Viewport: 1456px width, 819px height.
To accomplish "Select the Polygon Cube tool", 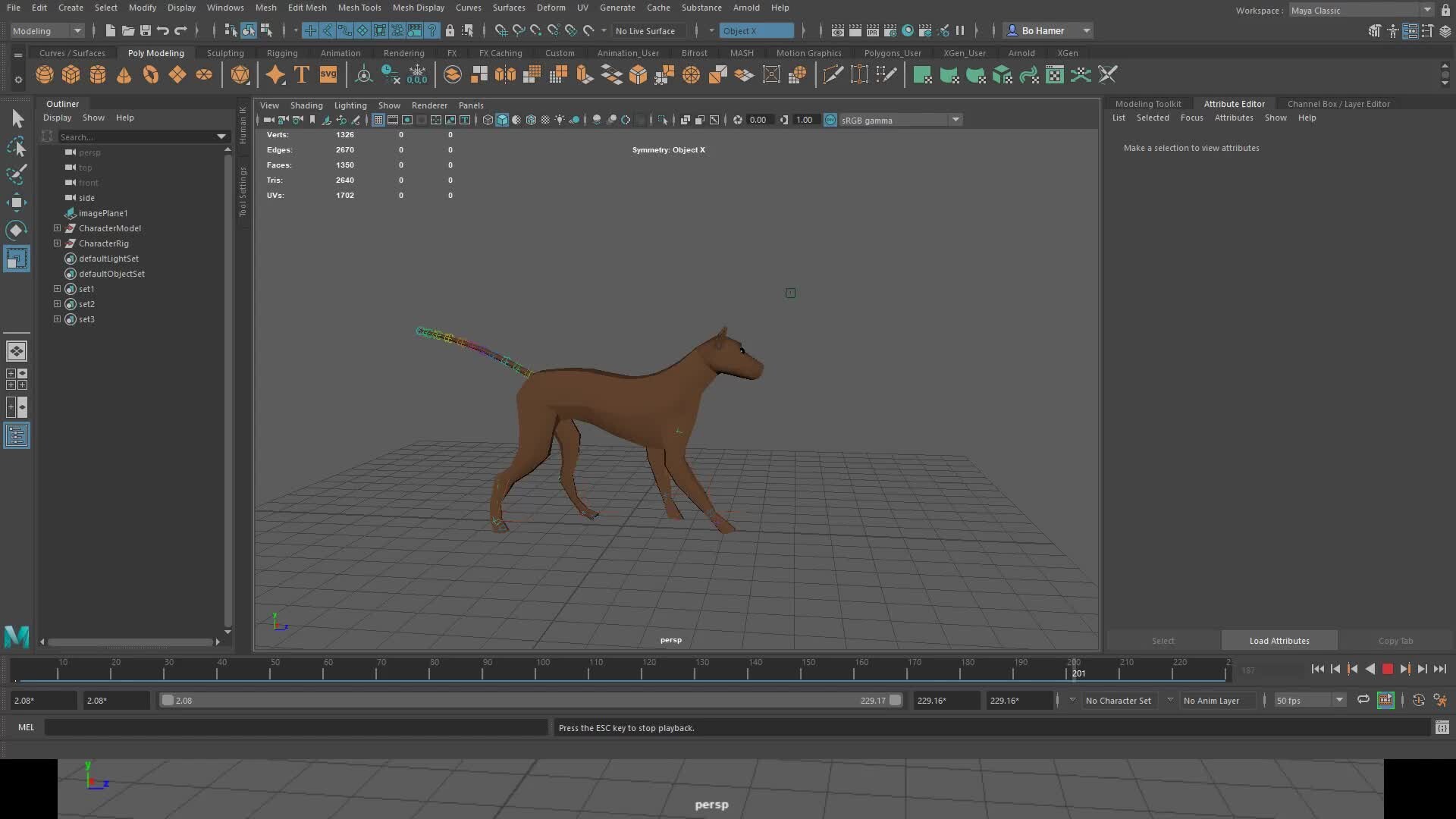I will tap(72, 74).
